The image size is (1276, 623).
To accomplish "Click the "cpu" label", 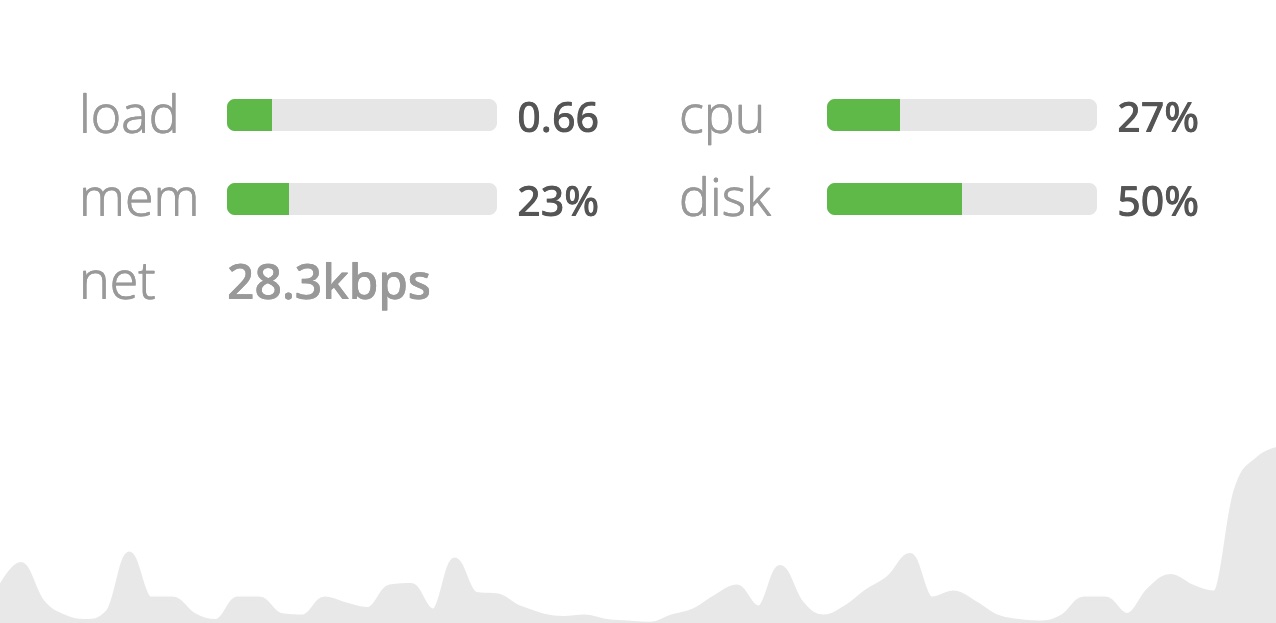I will pyautogui.click(x=721, y=119).
